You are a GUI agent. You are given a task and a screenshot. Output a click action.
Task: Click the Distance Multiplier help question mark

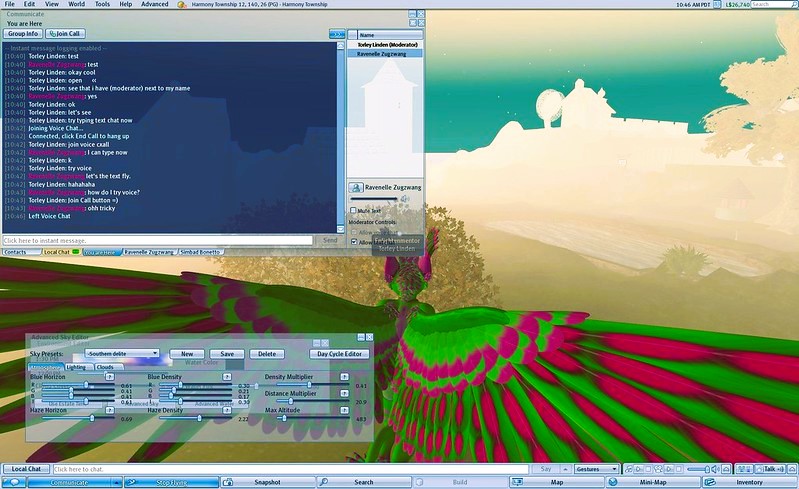click(344, 393)
